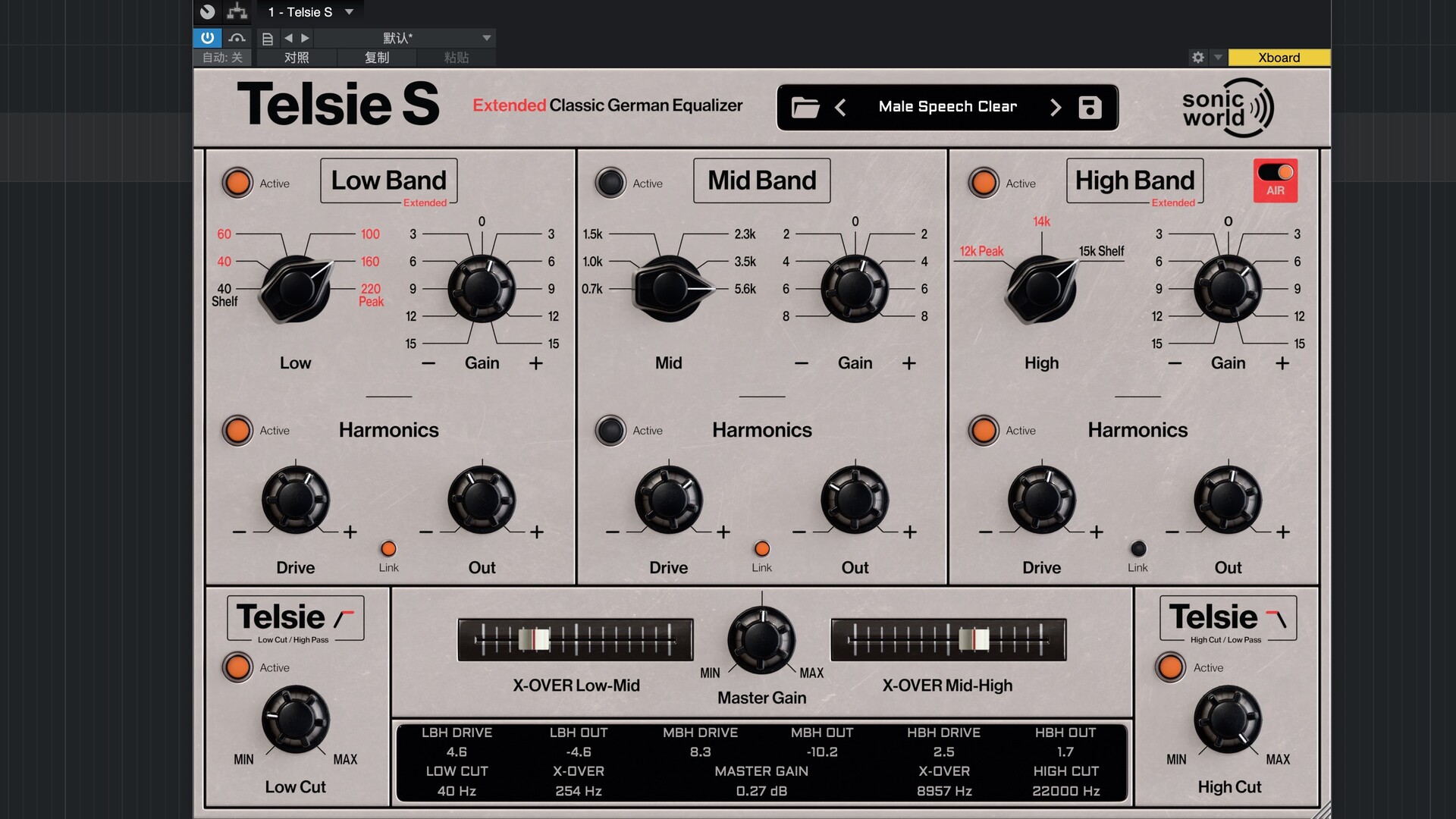
Task: Open the 默认 preset dropdown arrow
Action: pos(487,37)
